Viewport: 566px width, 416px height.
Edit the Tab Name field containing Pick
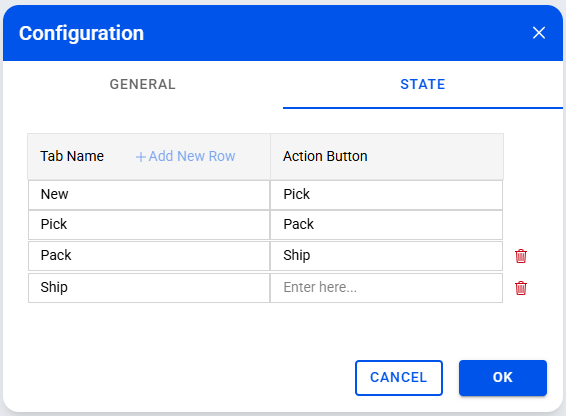pos(149,225)
